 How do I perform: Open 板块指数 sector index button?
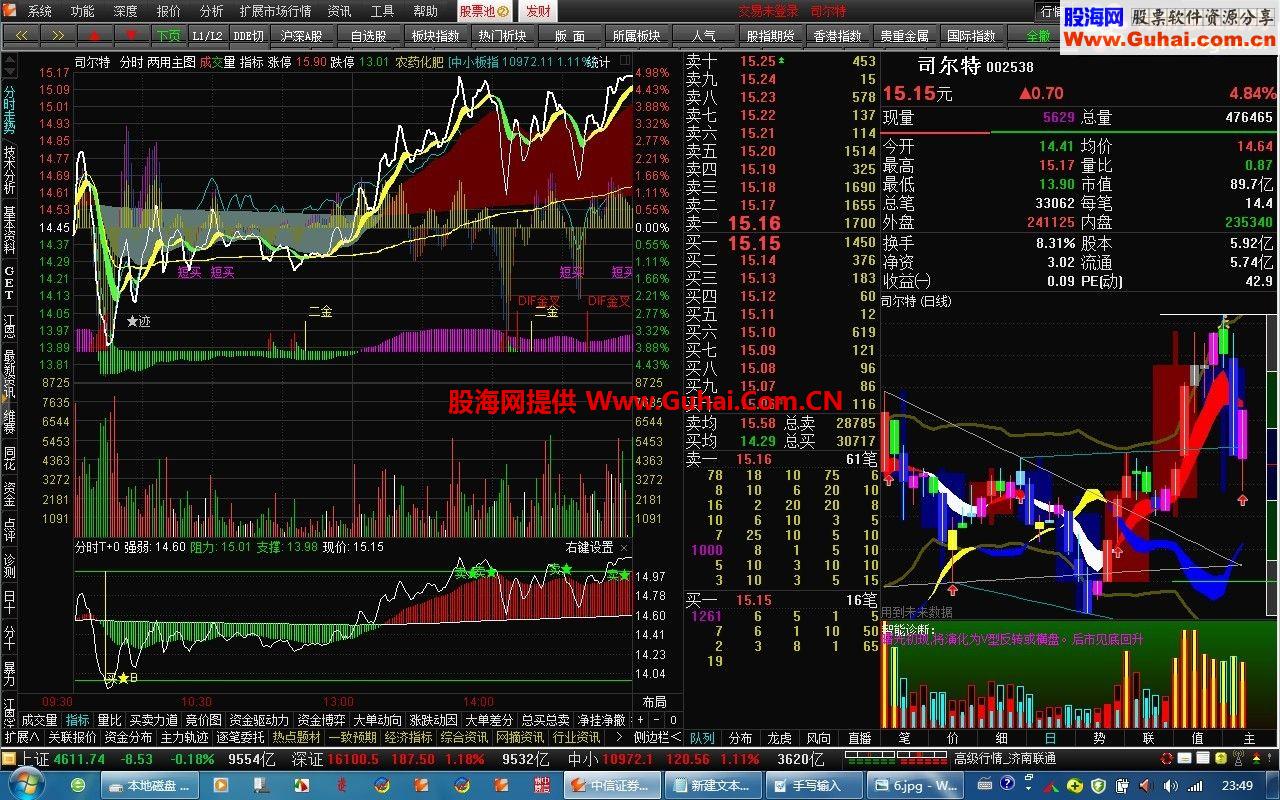pos(435,35)
